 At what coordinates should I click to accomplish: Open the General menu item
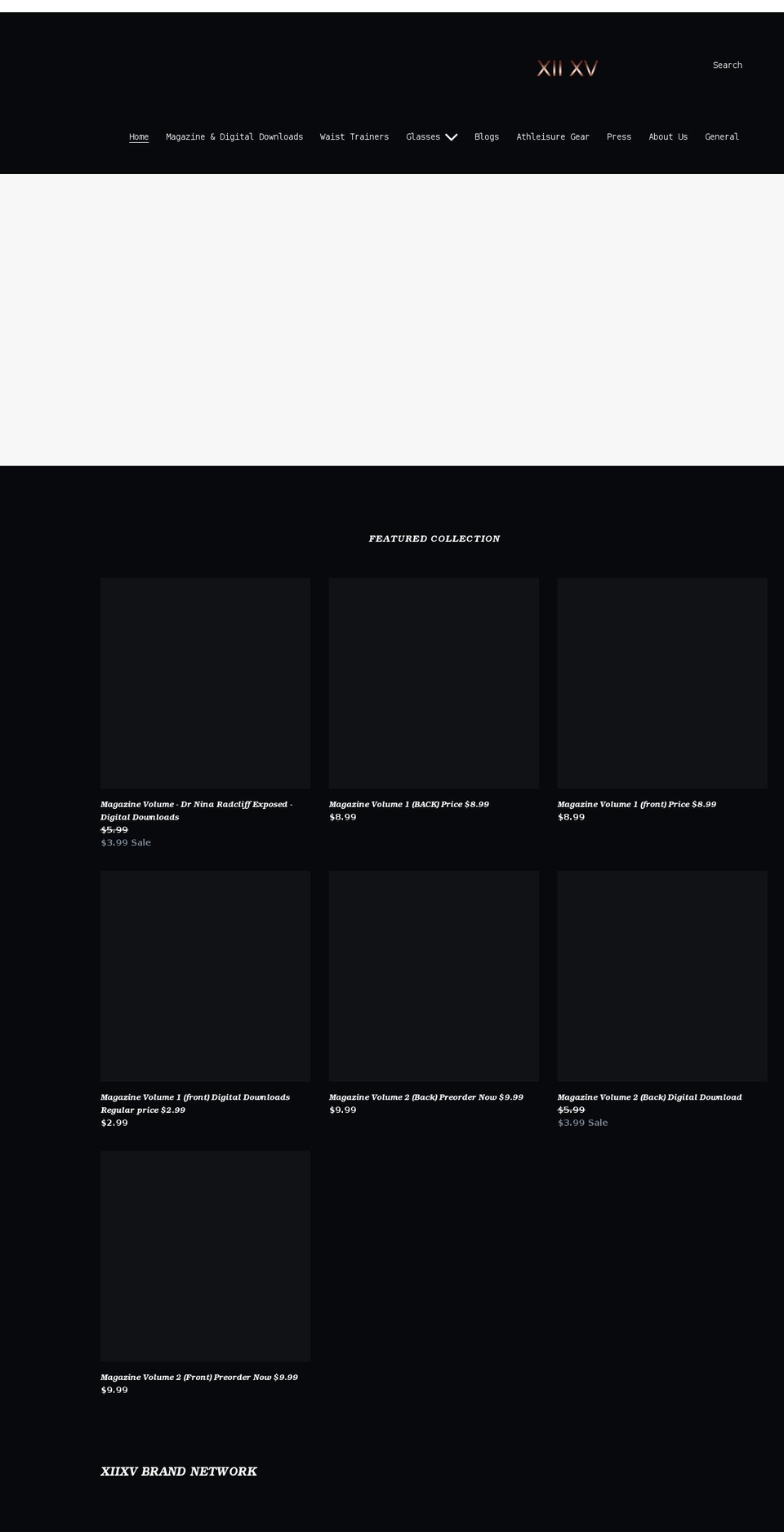(722, 137)
